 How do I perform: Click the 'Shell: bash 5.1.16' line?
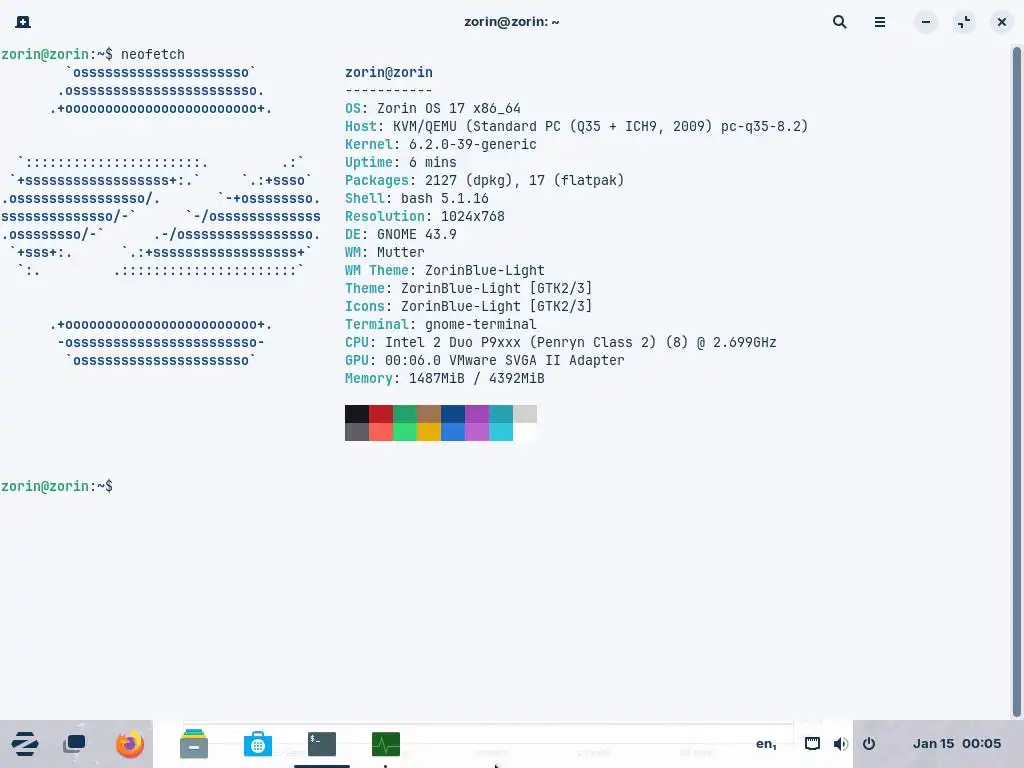pyautogui.click(x=417, y=199)
